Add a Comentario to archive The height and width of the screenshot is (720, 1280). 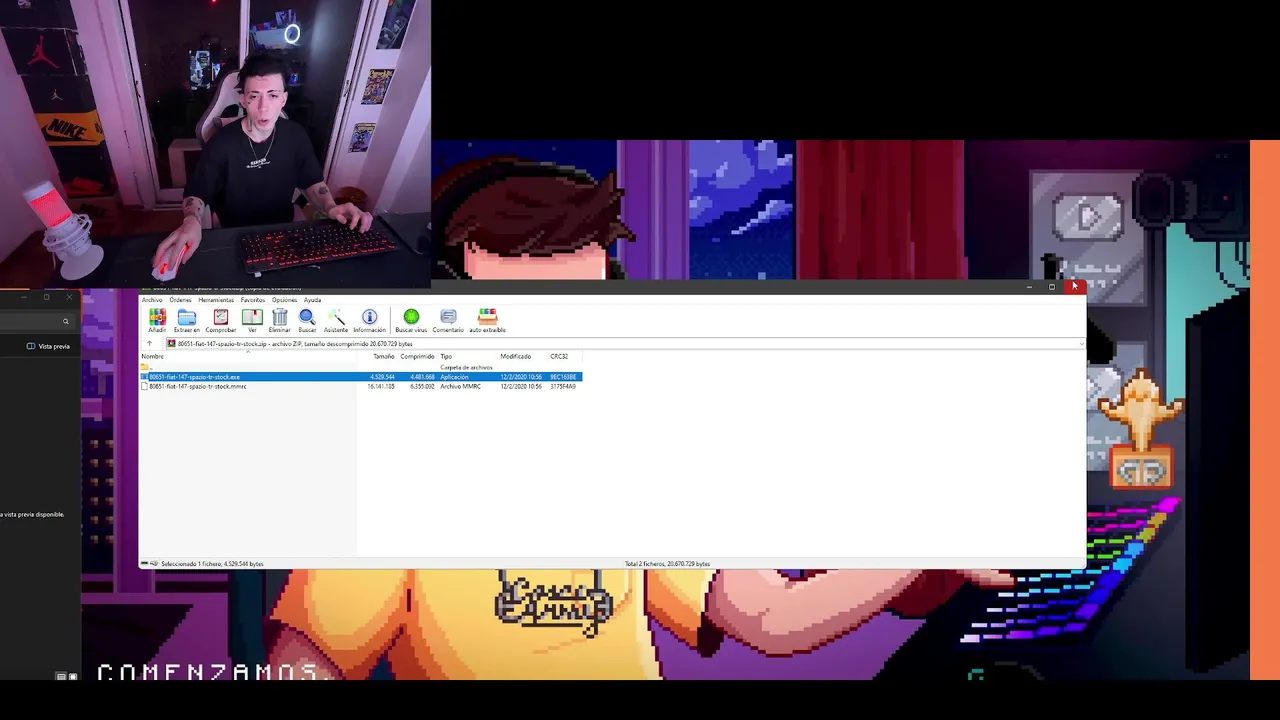pos(448,320)
